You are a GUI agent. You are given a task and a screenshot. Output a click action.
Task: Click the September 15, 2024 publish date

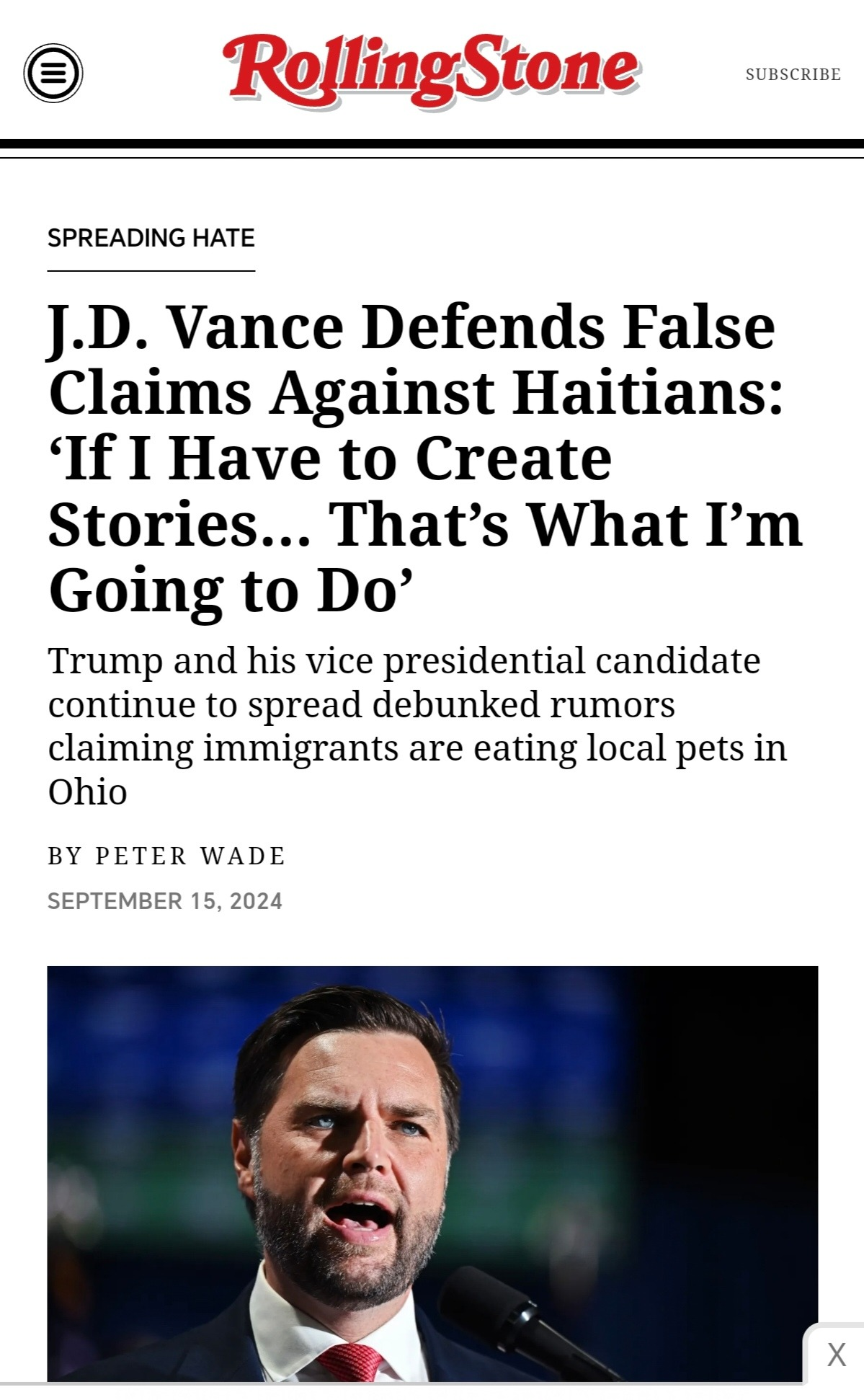click(x=165, y=901)
